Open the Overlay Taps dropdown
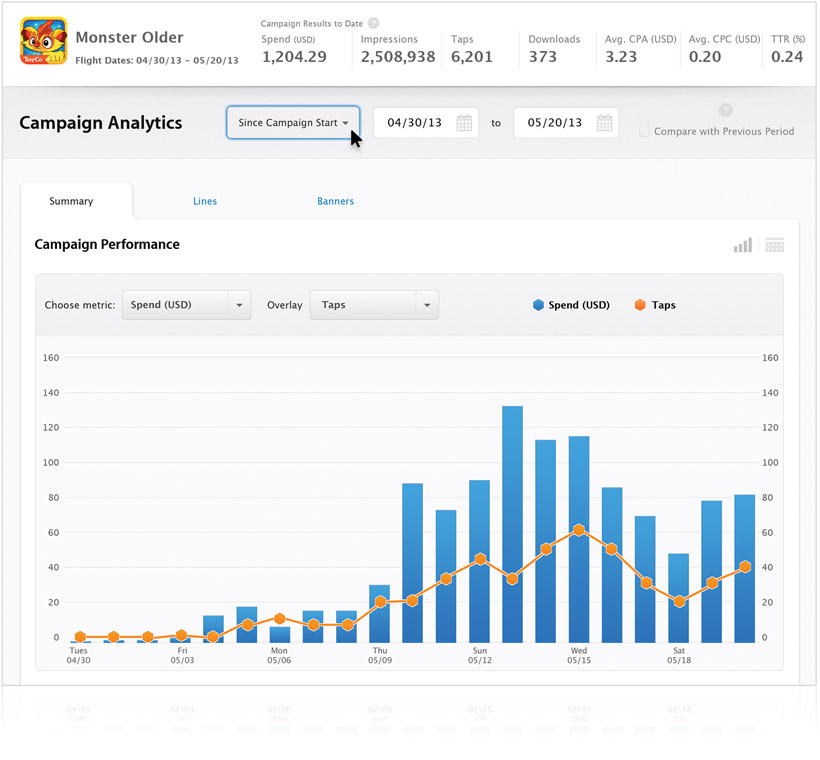Image resolution: width=820 pixels, height=760 pixels. (374, 305)
